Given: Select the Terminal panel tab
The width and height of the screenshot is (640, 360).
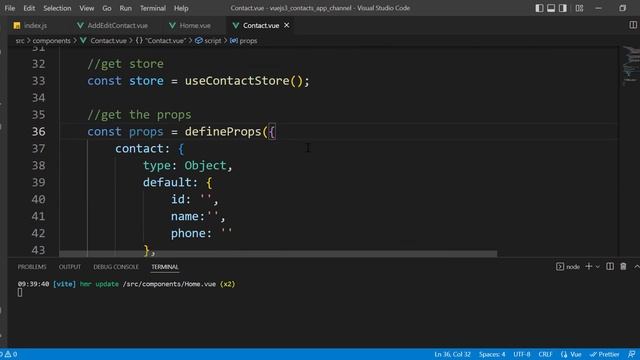Looking at the screenshot, I should coord(165,267).
